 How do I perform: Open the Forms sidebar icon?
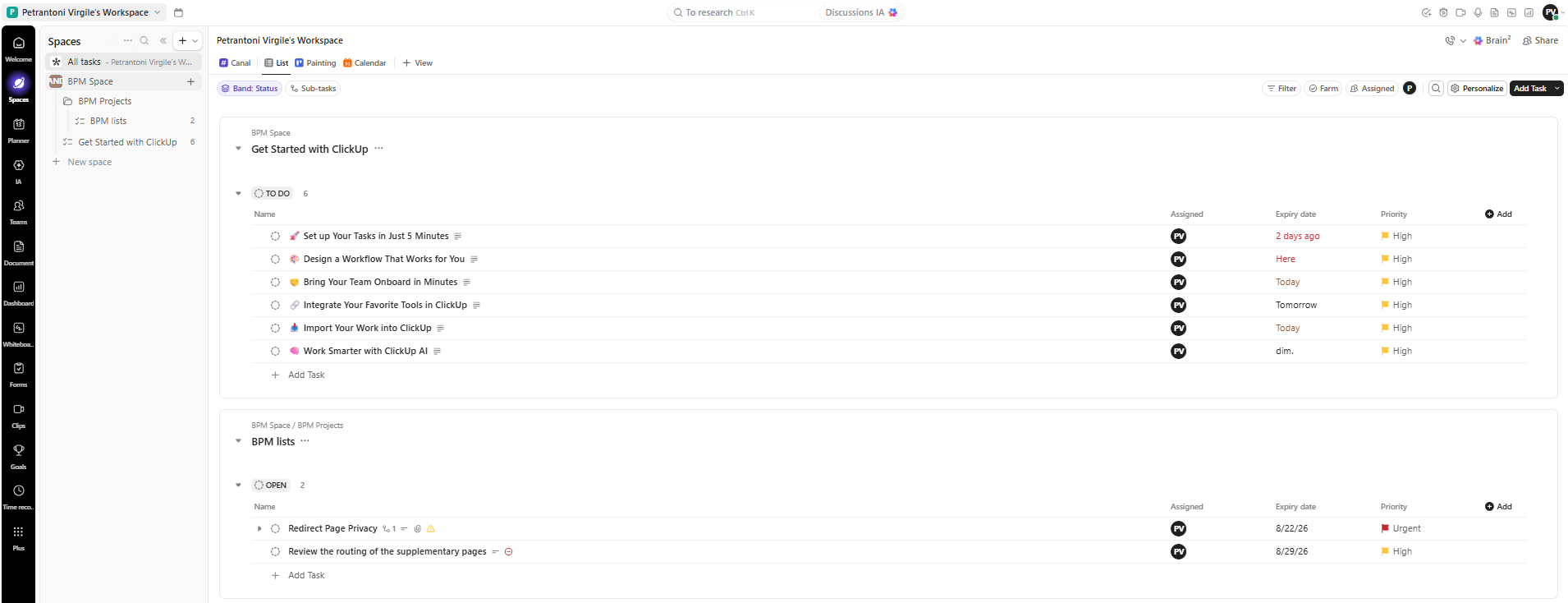pos(18,368)
